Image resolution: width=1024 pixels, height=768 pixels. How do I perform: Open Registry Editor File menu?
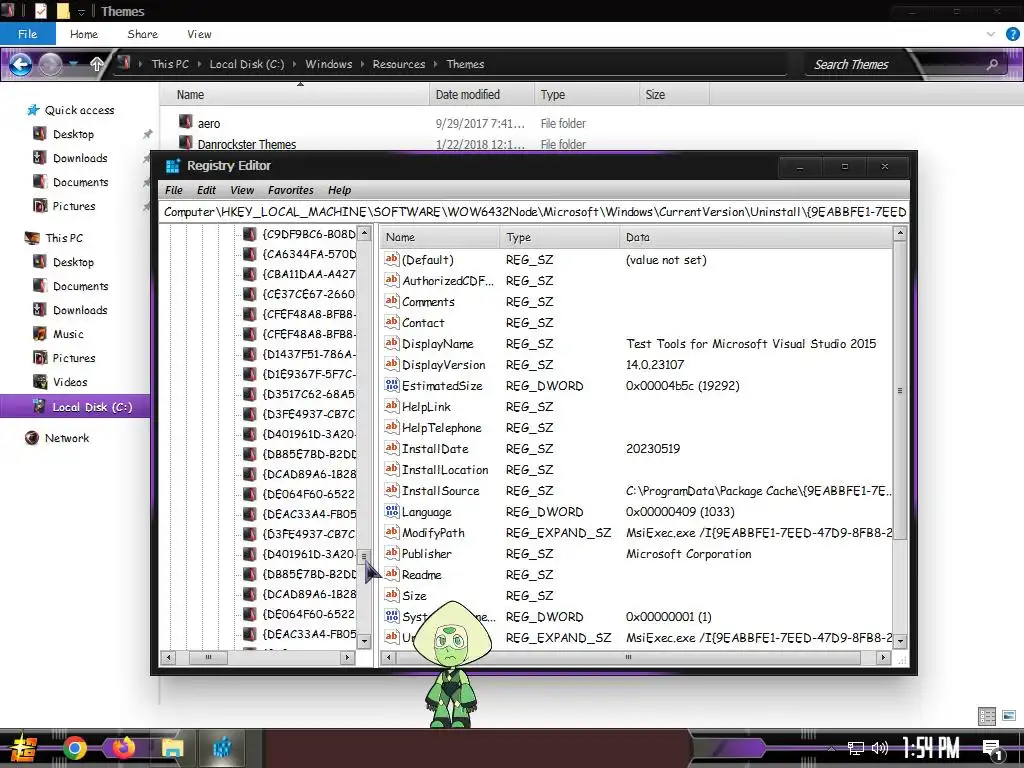click(174, 190)
